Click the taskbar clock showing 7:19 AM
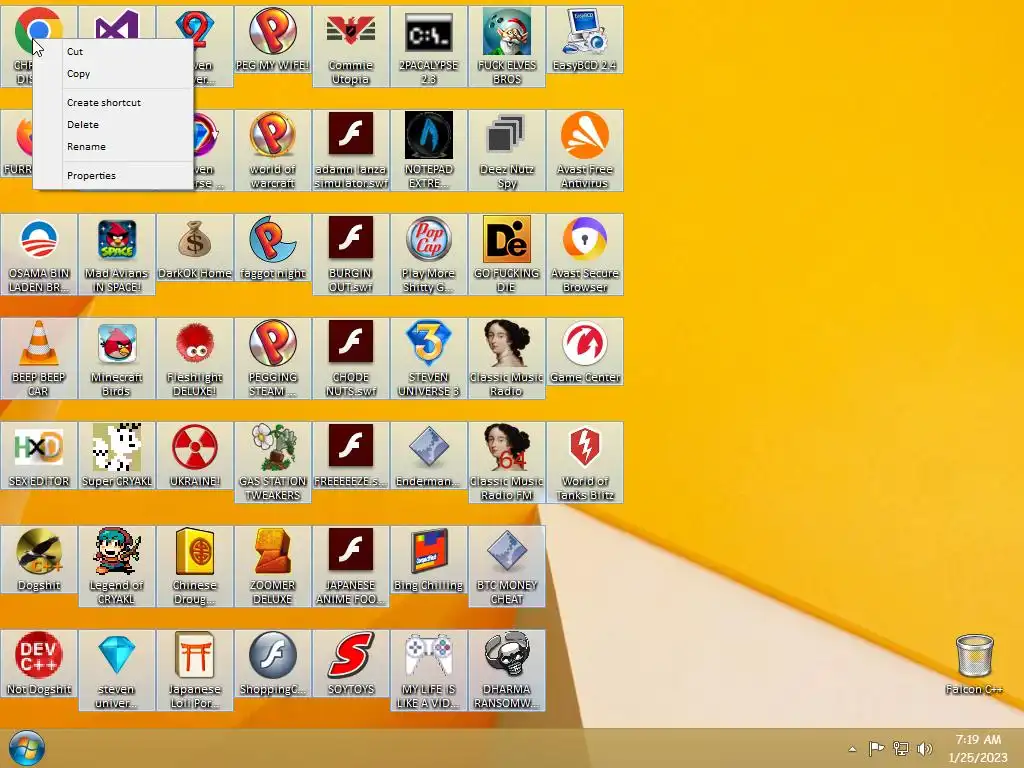The width and height of the screenshot is (1024, 768). (x=978, y=748)
